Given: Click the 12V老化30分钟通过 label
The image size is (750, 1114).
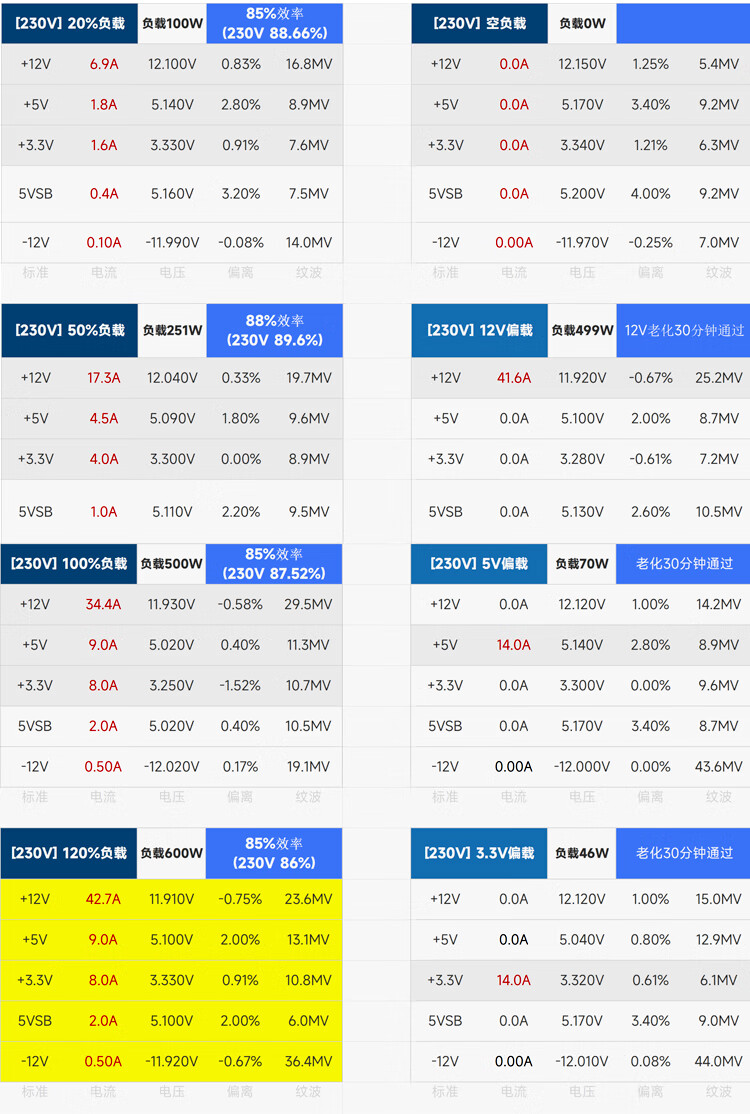Looking at the screenshot, I should click(x=684, y=330).
